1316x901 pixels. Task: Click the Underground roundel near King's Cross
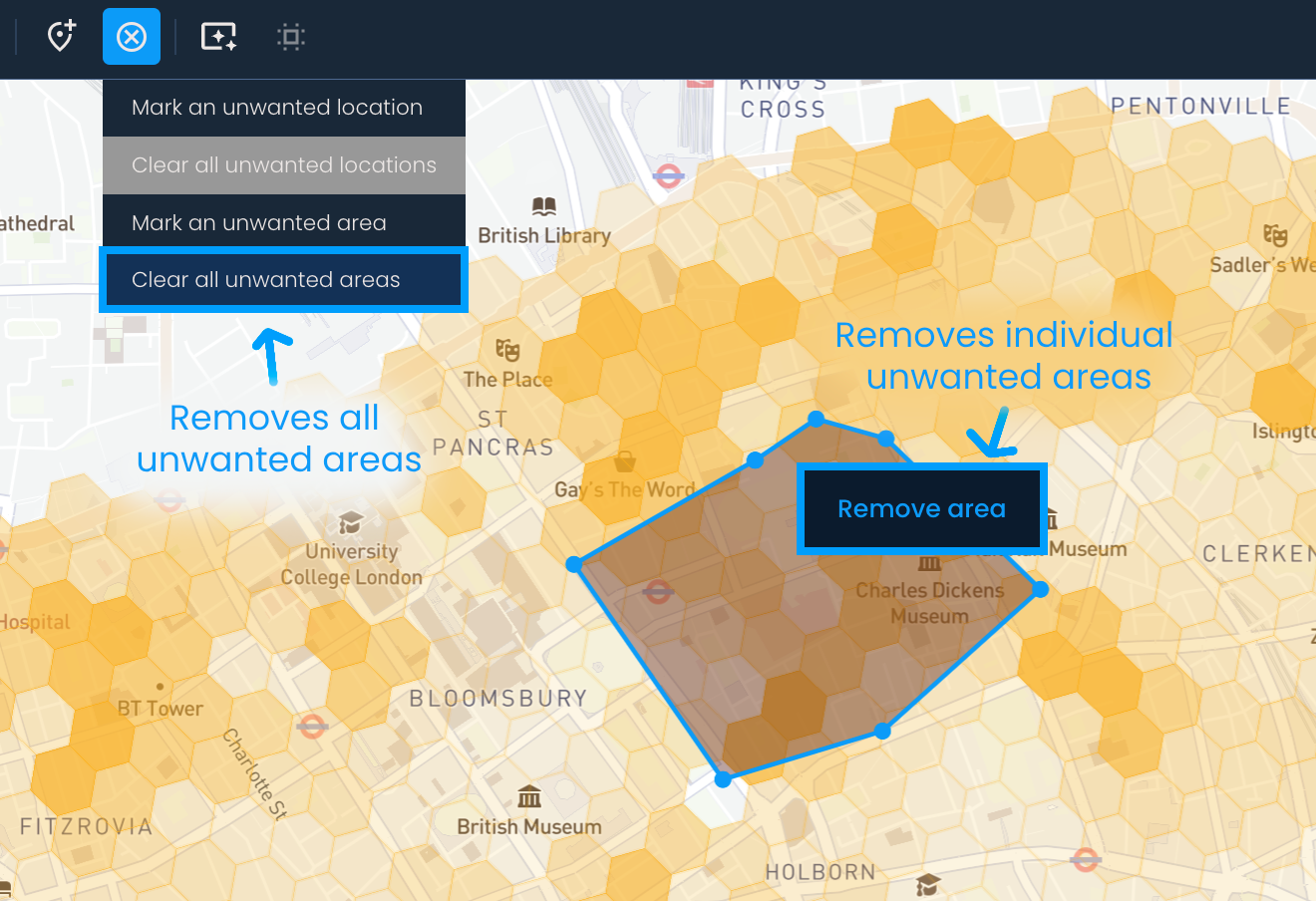click(x=668, y=176)
